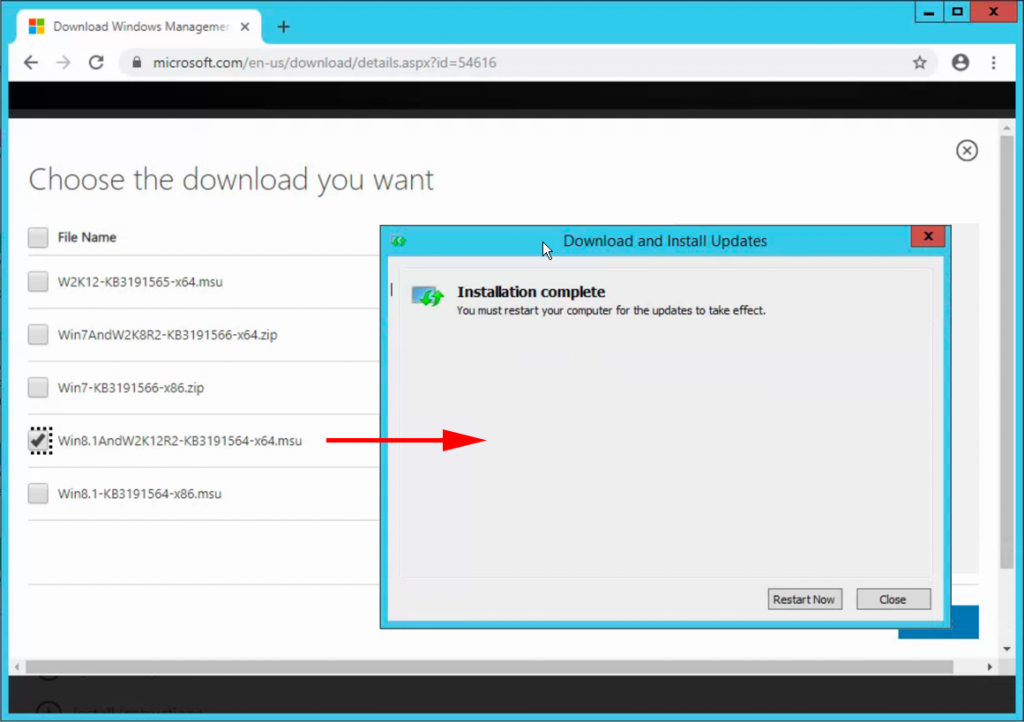Open a new browser tab with the plus

click(283, 27)
